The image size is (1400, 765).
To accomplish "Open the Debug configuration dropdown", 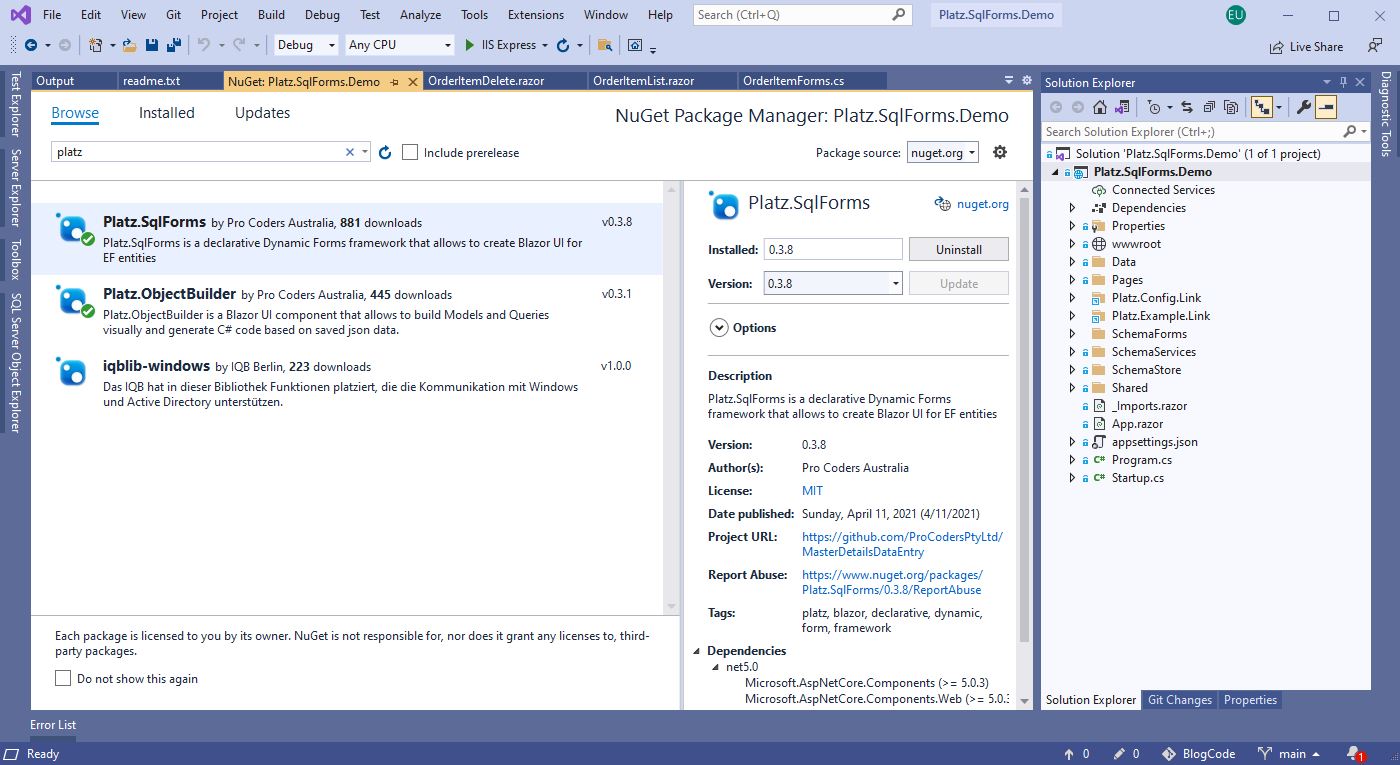I will coord(306,45).
